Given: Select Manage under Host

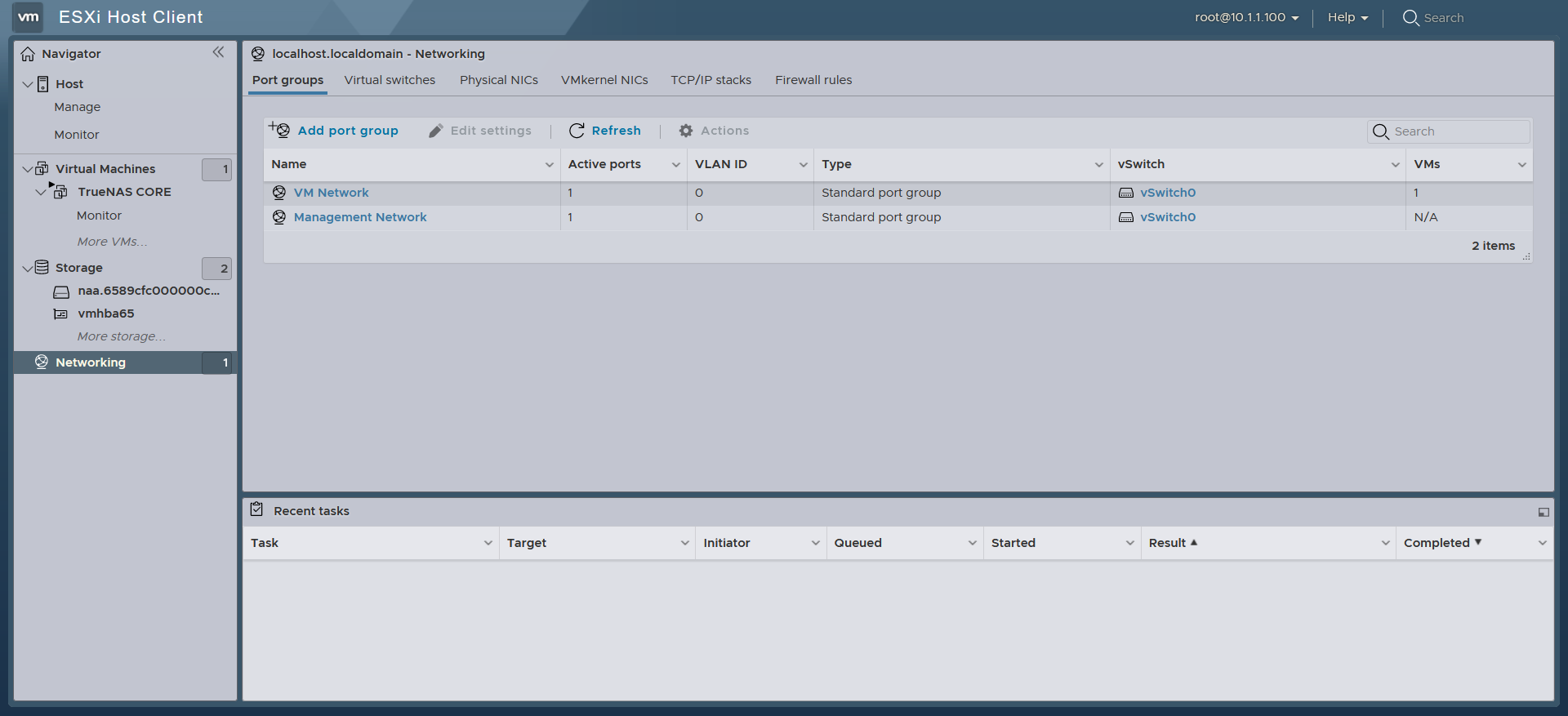Looking at the screenshot, I should (x=78, y=107).
